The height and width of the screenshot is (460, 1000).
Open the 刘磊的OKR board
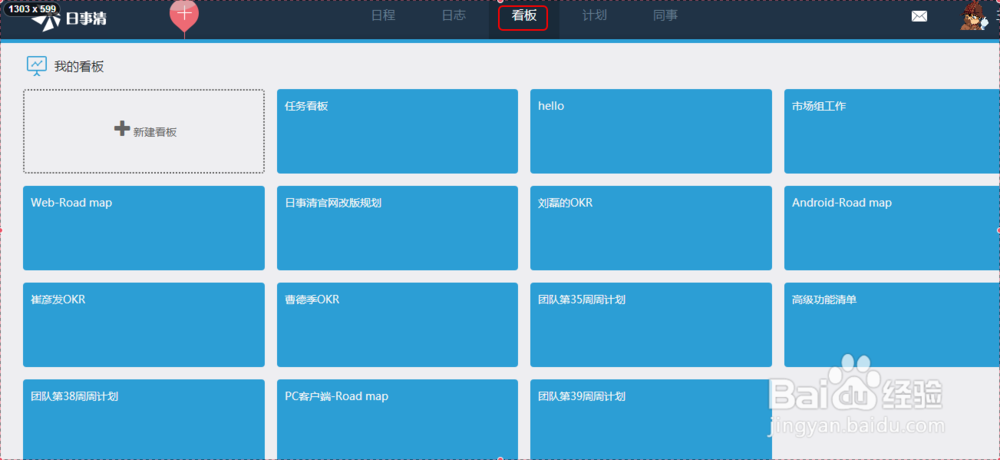click(651, 228)
